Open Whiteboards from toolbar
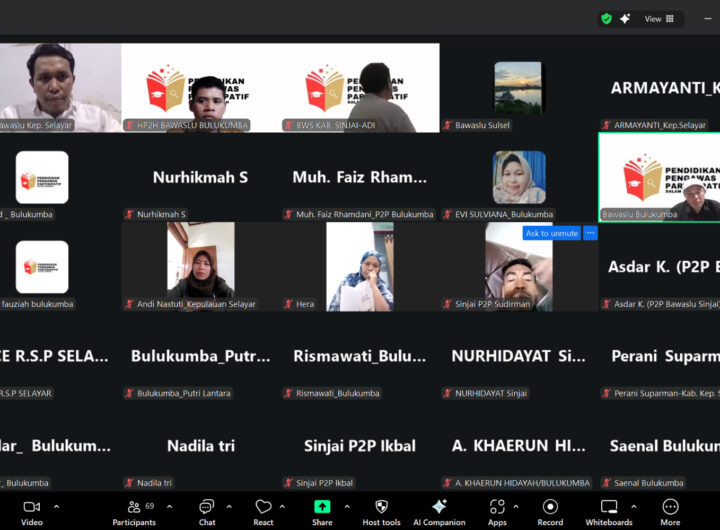 tap(608, 510)
